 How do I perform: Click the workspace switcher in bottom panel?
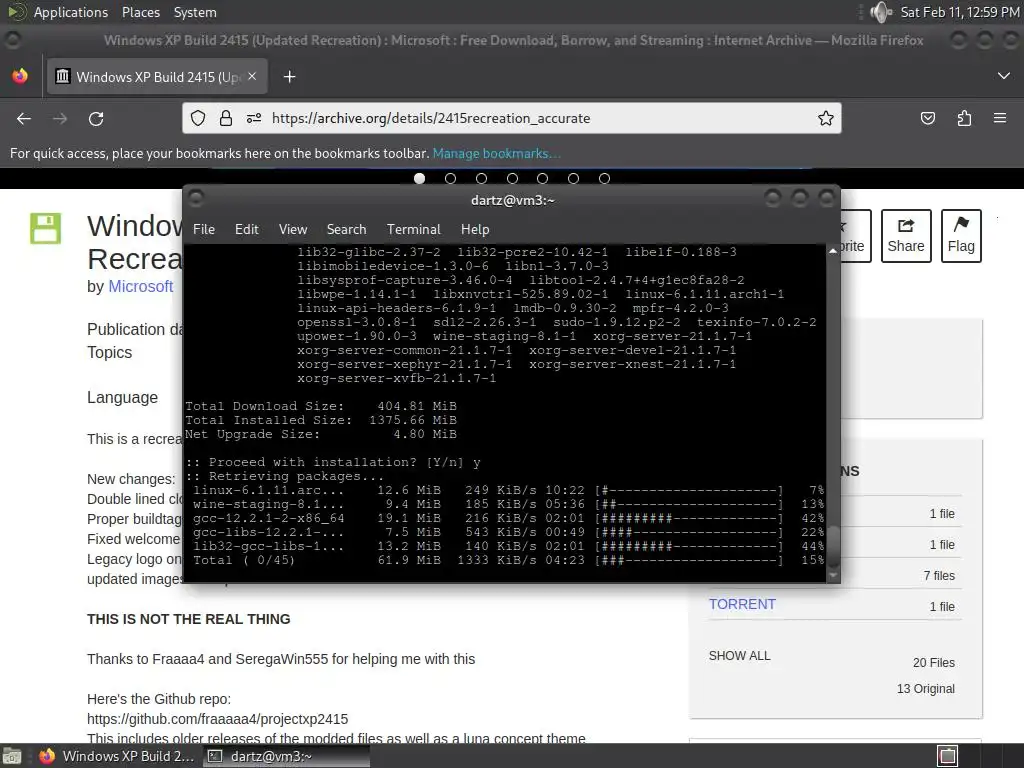[948, 756]
